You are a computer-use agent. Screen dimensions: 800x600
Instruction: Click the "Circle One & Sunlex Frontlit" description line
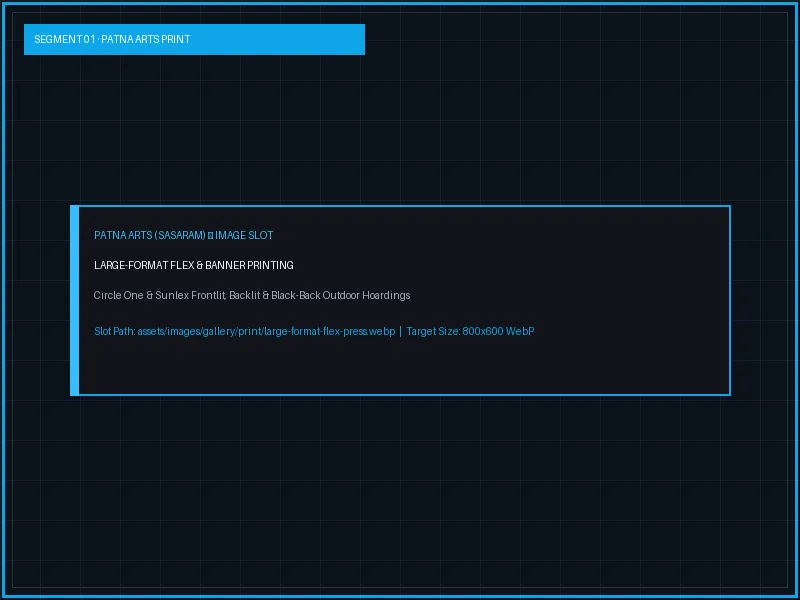pyautogui.click(x=252, y=295)
